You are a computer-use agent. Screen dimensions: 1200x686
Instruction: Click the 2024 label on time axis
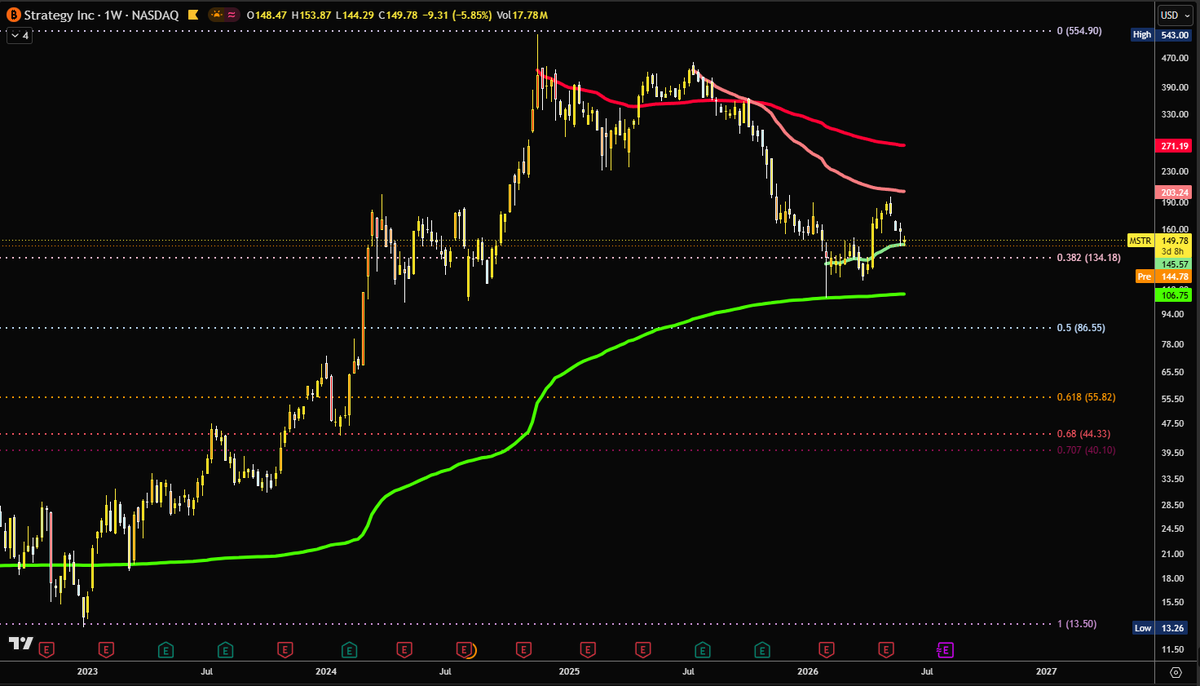[x=326, y=673]
